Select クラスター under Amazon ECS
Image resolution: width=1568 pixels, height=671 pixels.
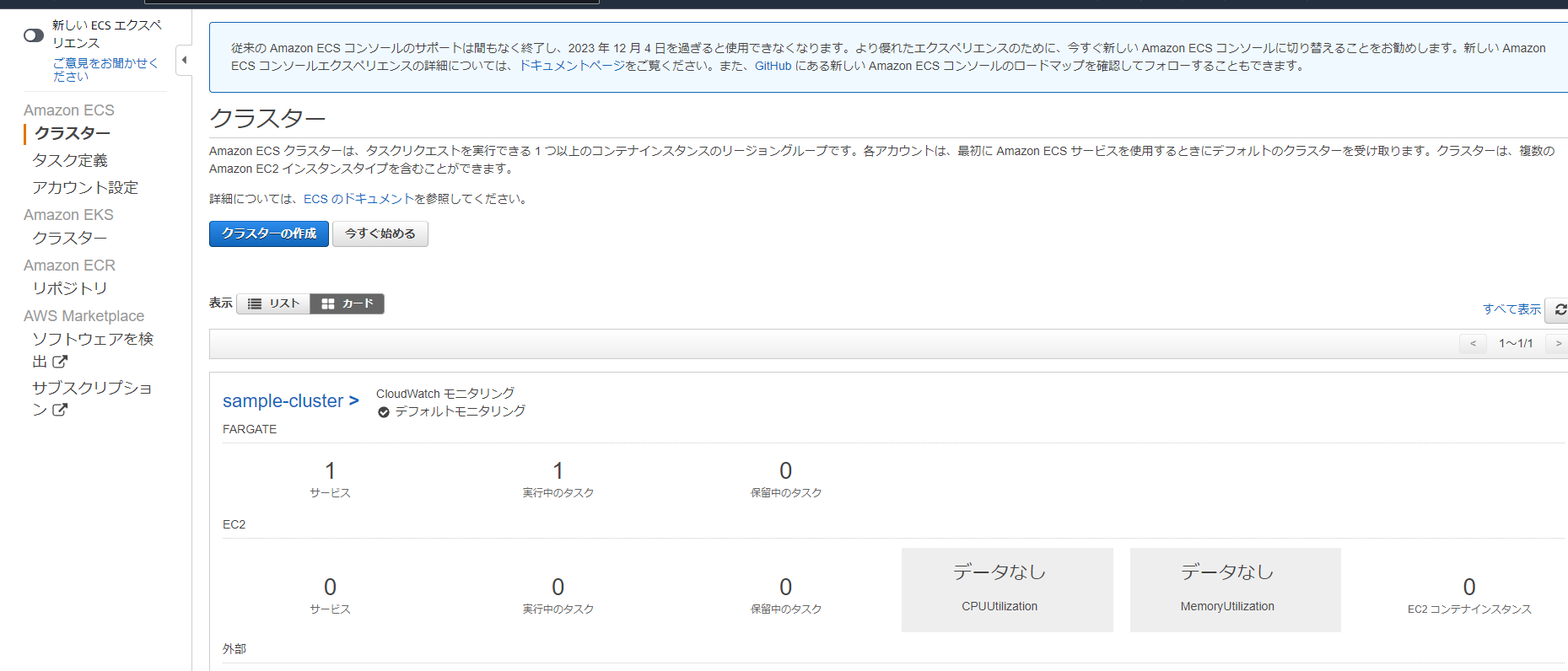(73, 133)
